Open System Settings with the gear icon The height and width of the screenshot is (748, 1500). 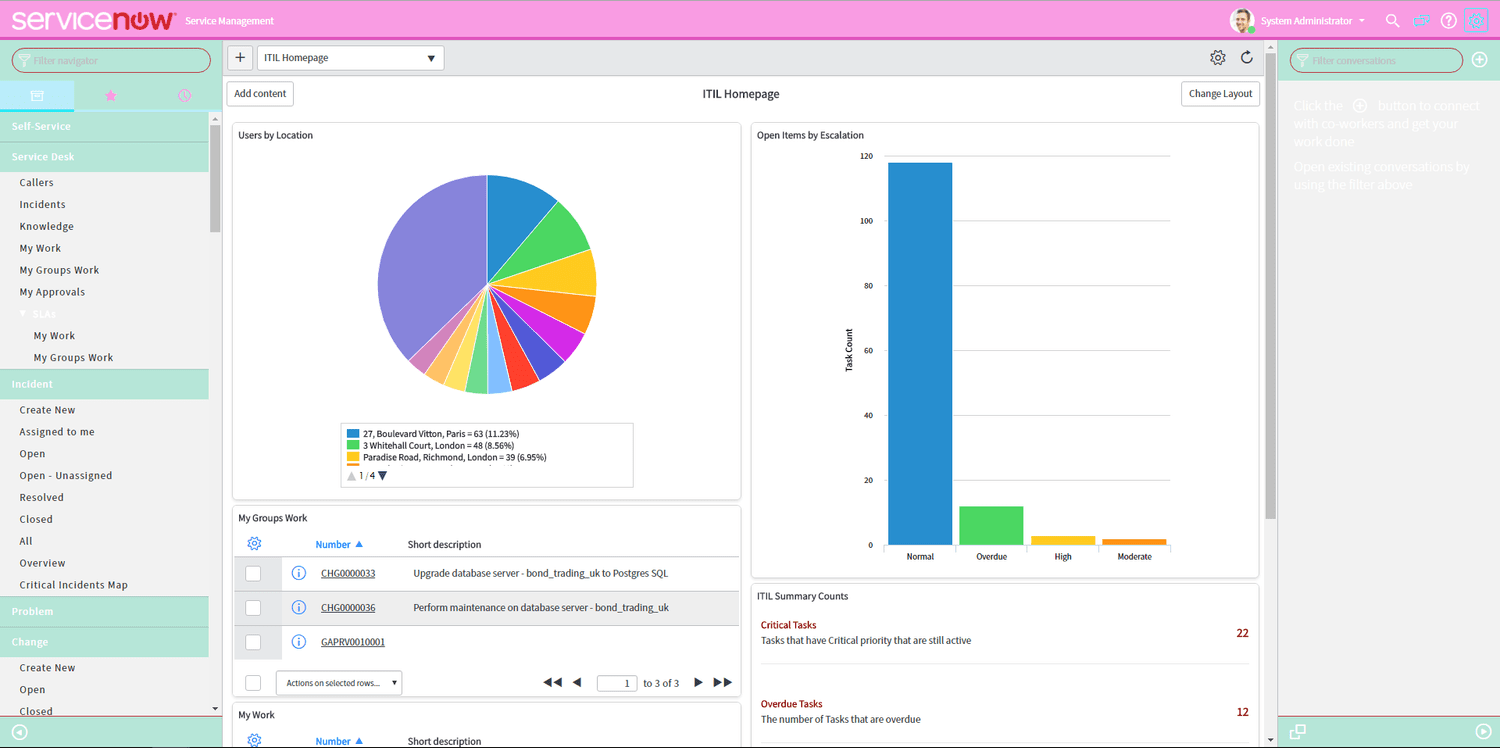tap(1475, 20)
